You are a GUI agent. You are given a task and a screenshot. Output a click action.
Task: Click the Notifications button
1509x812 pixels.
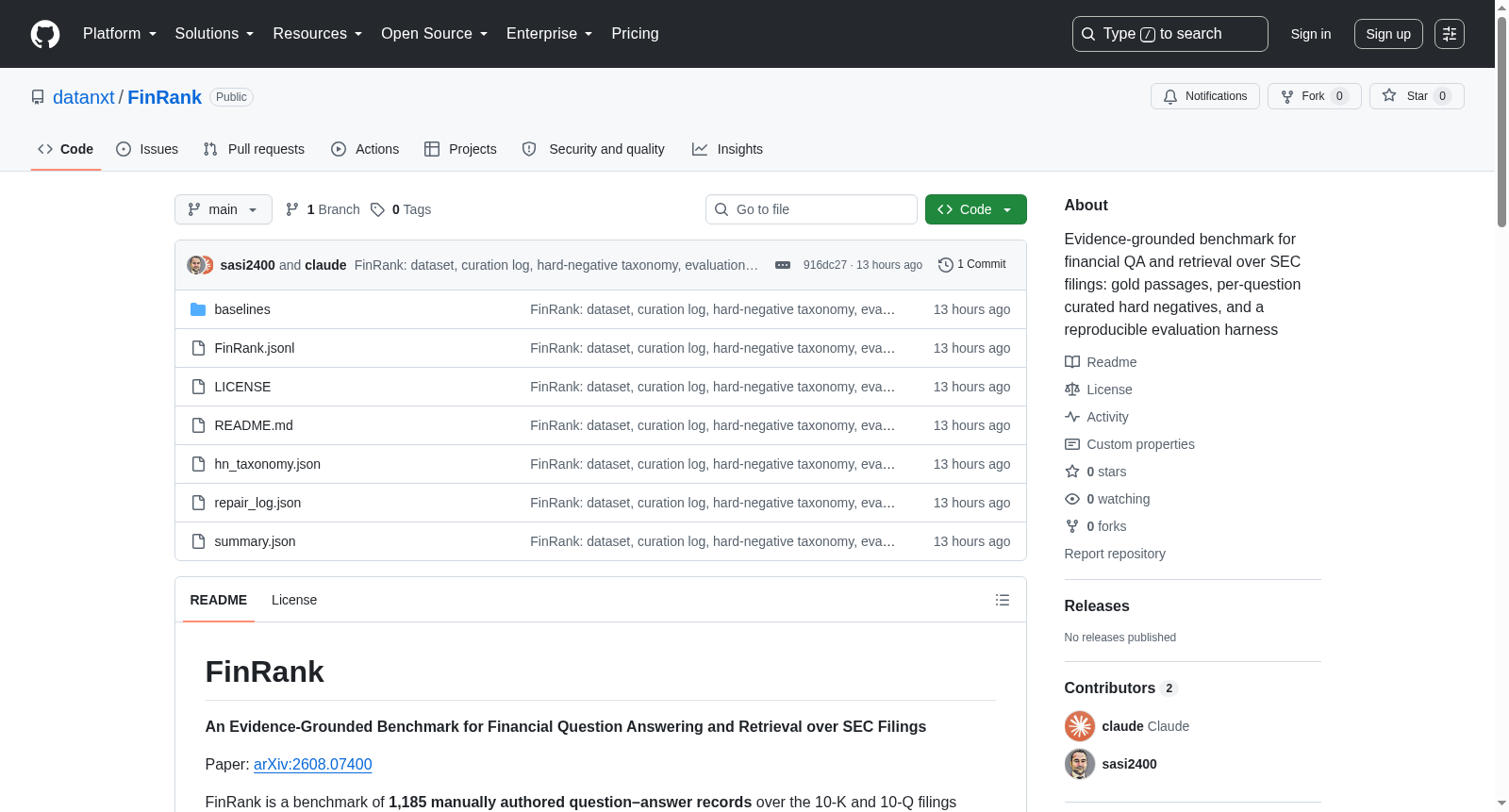pos(1205,96)
